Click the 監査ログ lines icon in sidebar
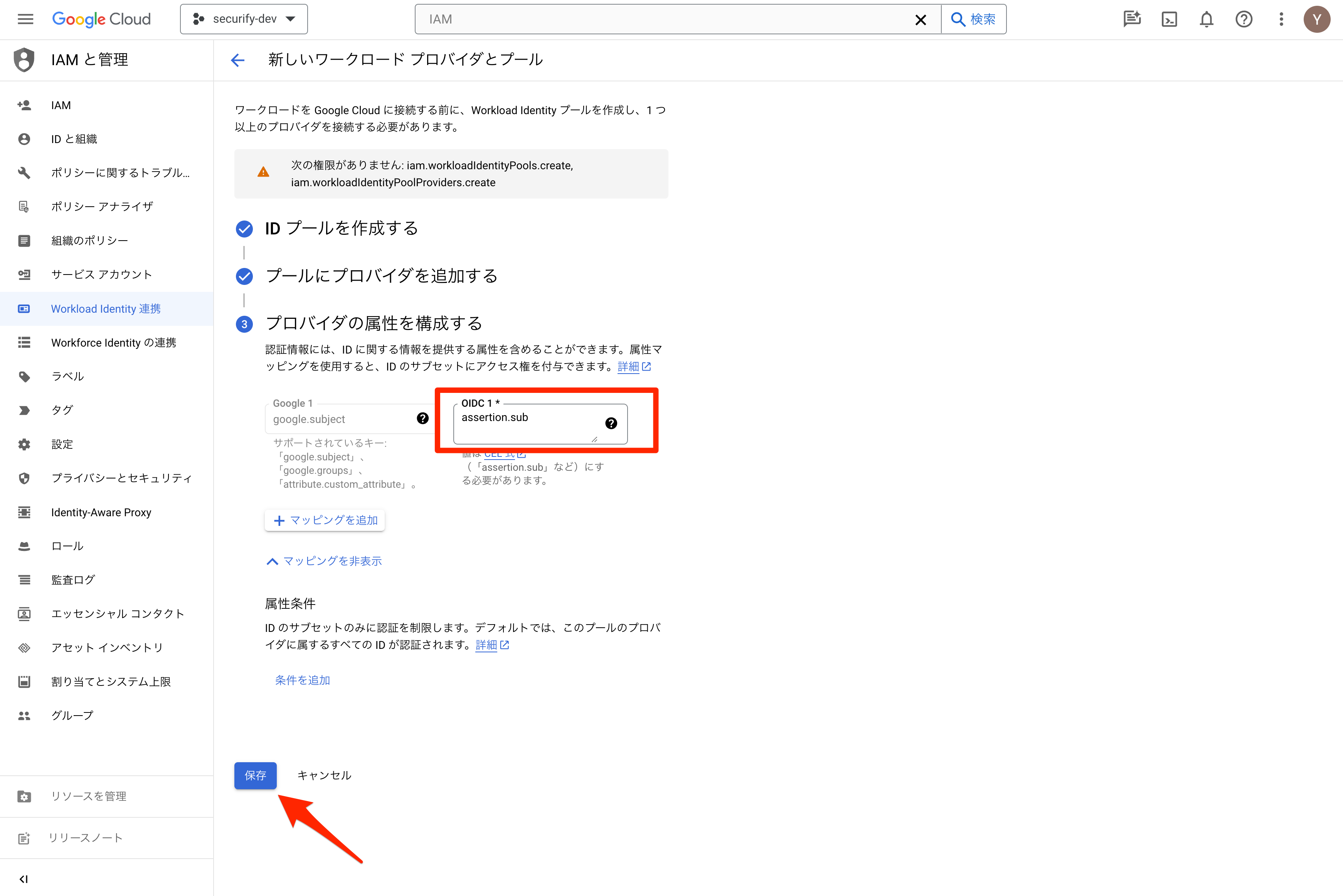 tap(24, 580)
